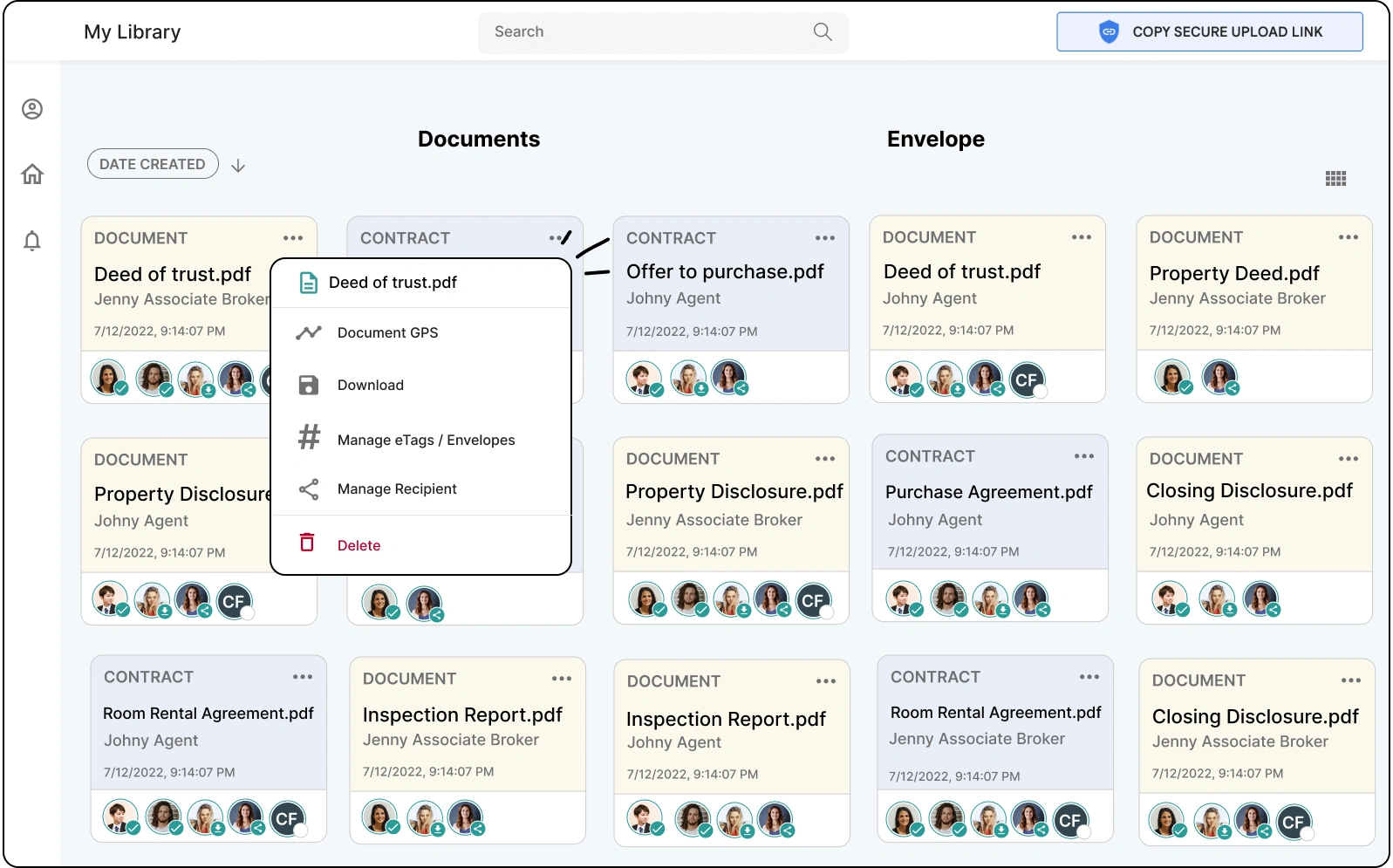
Task: Choose Manage Recipient menu entry
Action: click(397, 489)
